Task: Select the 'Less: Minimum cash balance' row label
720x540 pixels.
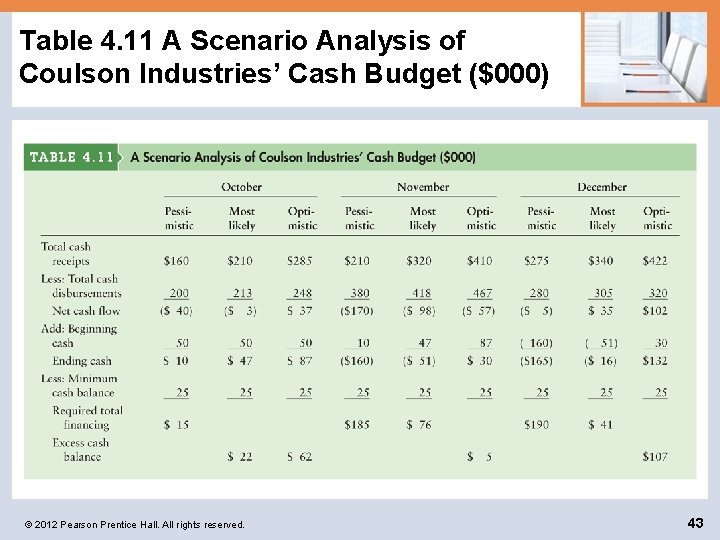Action: click(x=79, y=386)
